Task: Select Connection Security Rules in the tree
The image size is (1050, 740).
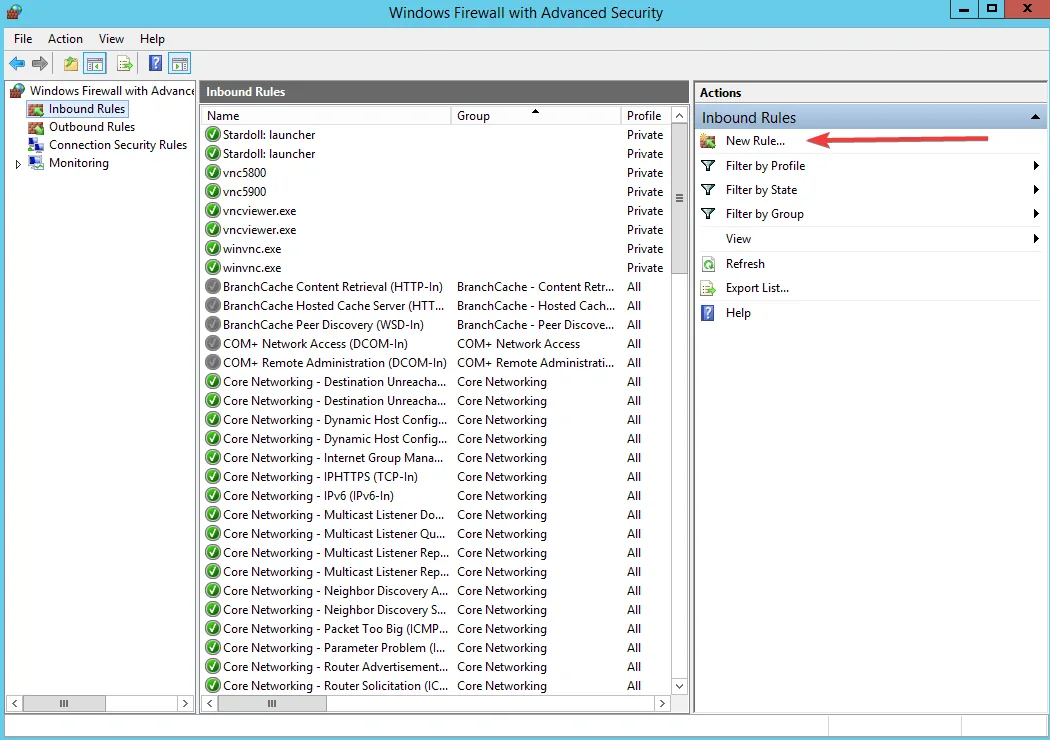Action: [x=118, y=145]
